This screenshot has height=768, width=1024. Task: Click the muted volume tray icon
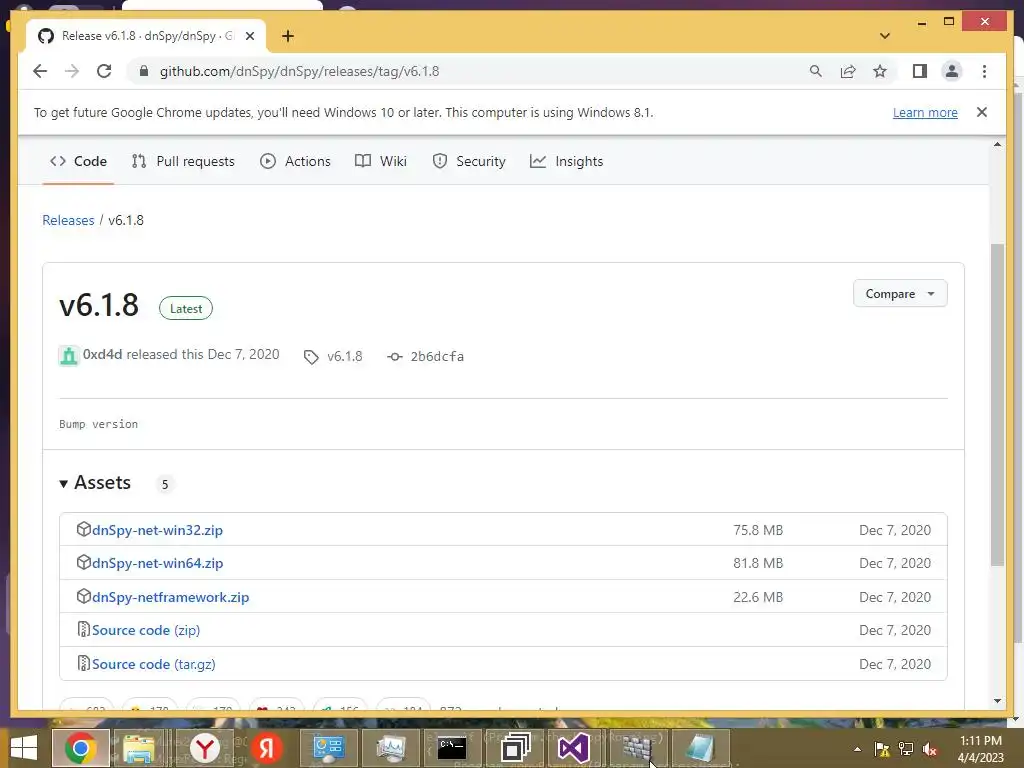click(x=930, y=749)
